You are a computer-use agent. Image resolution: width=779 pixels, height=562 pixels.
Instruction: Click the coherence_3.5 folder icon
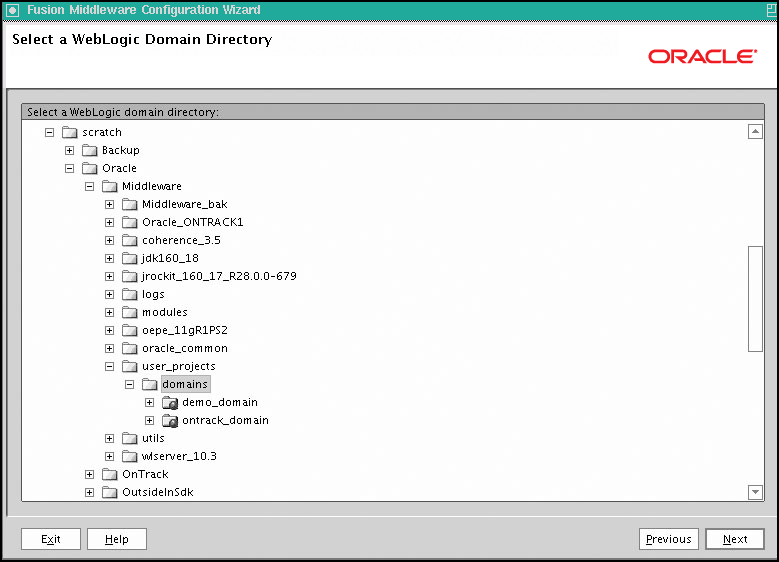130,241
